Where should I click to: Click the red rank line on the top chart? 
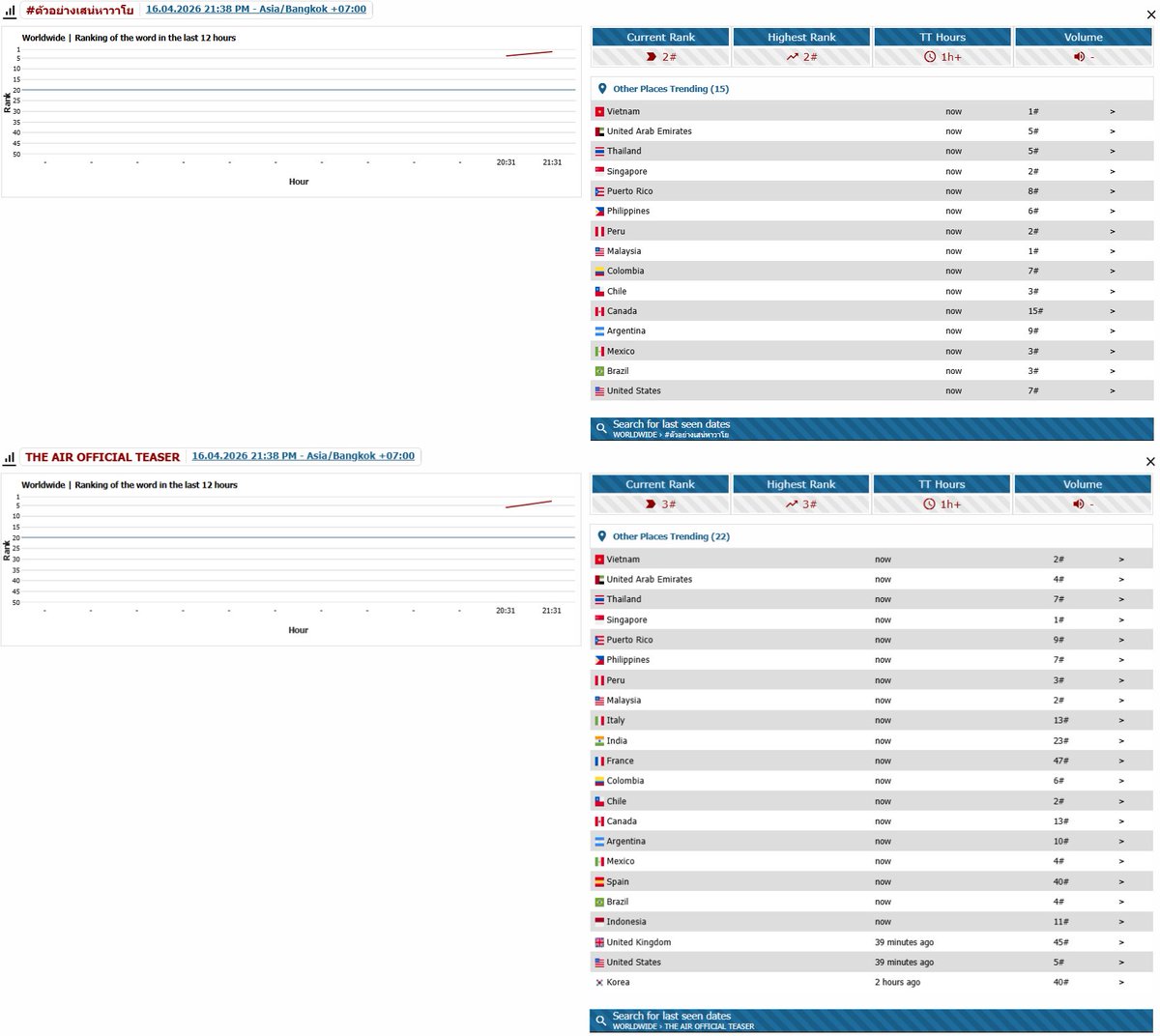click(529, 54)
